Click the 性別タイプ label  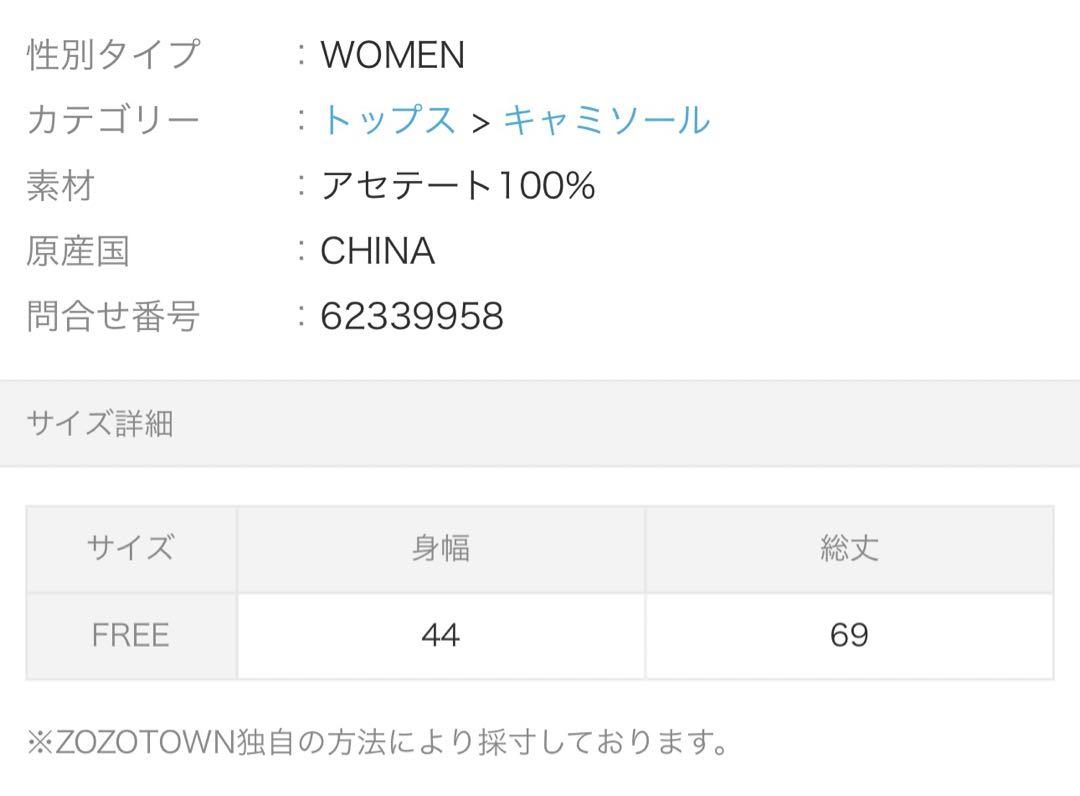pos(114,54)
